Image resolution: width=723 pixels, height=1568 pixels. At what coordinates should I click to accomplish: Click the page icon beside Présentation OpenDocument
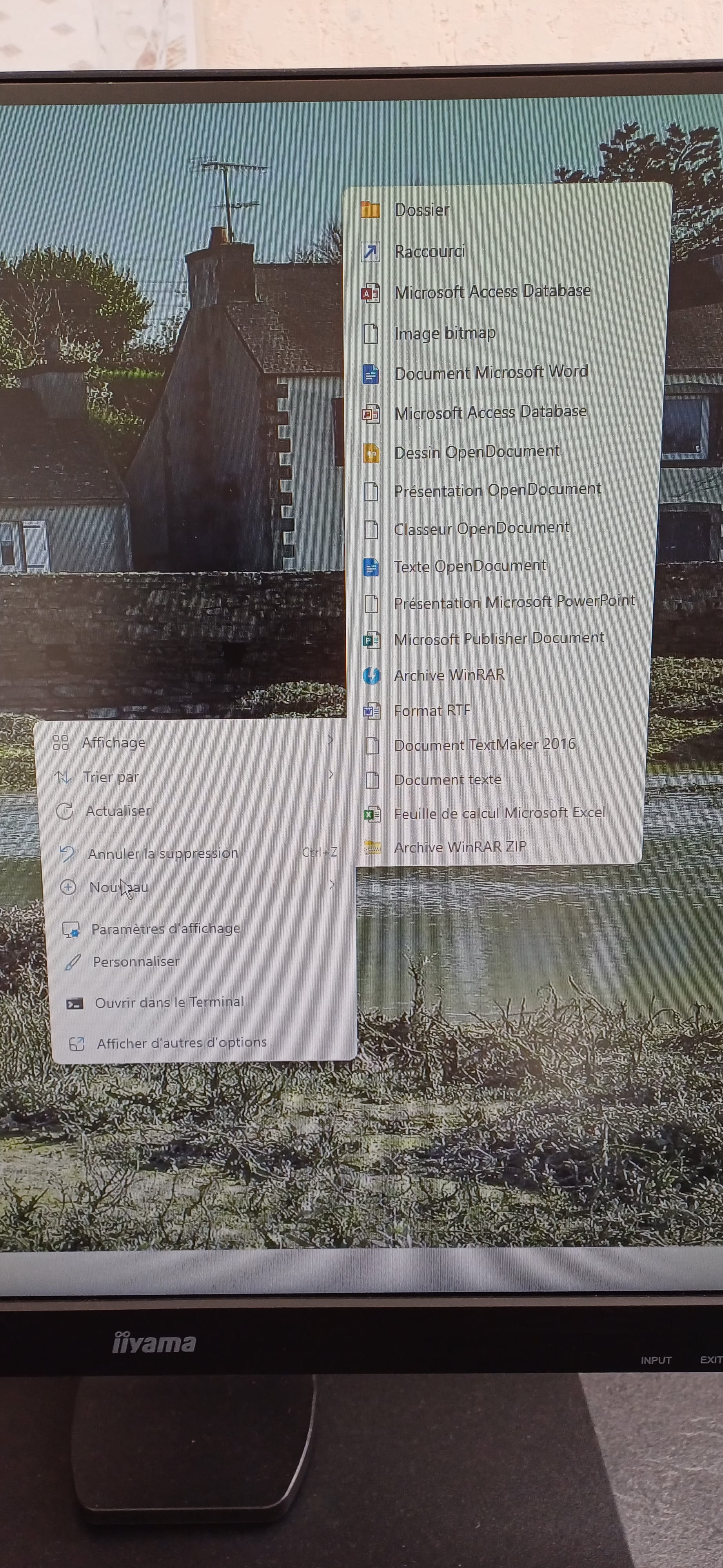pyautogui.click(x=371, y=491)
